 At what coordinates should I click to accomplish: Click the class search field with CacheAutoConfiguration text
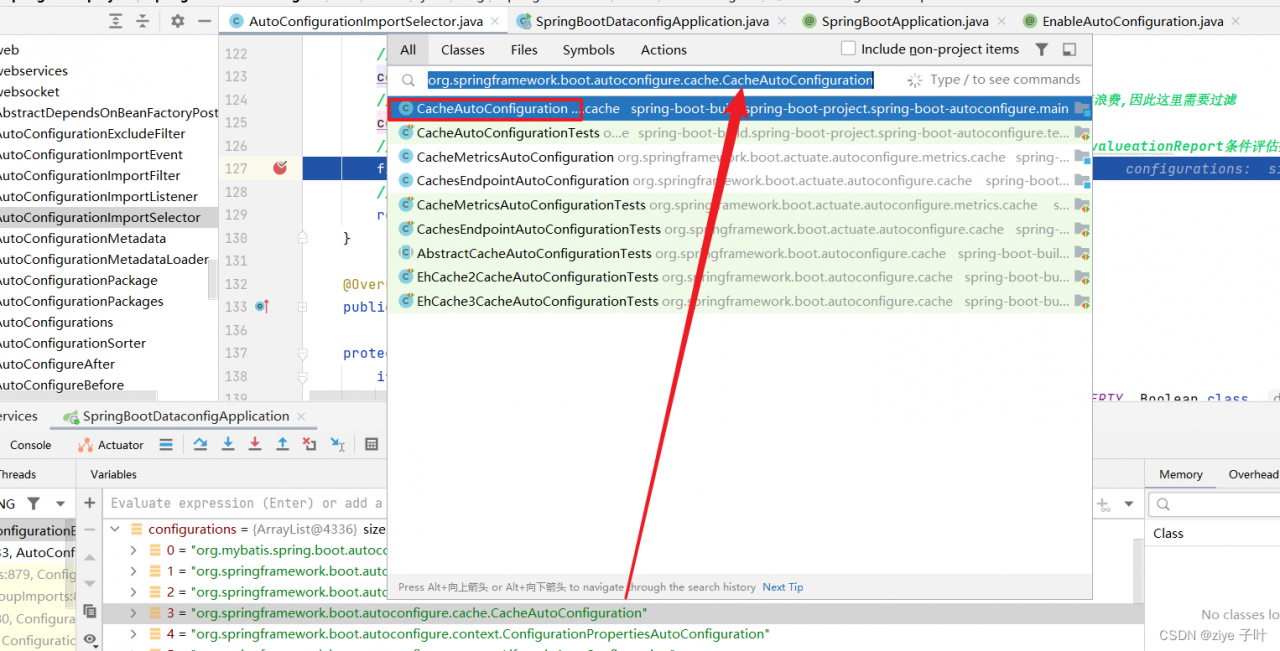click(x=650, y=80)
